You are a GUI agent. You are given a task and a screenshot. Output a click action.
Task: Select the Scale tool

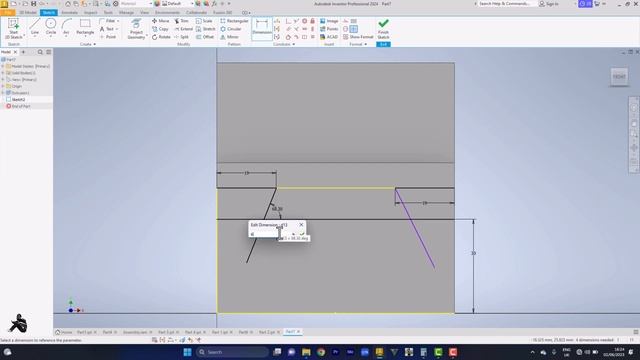[204, 21]
